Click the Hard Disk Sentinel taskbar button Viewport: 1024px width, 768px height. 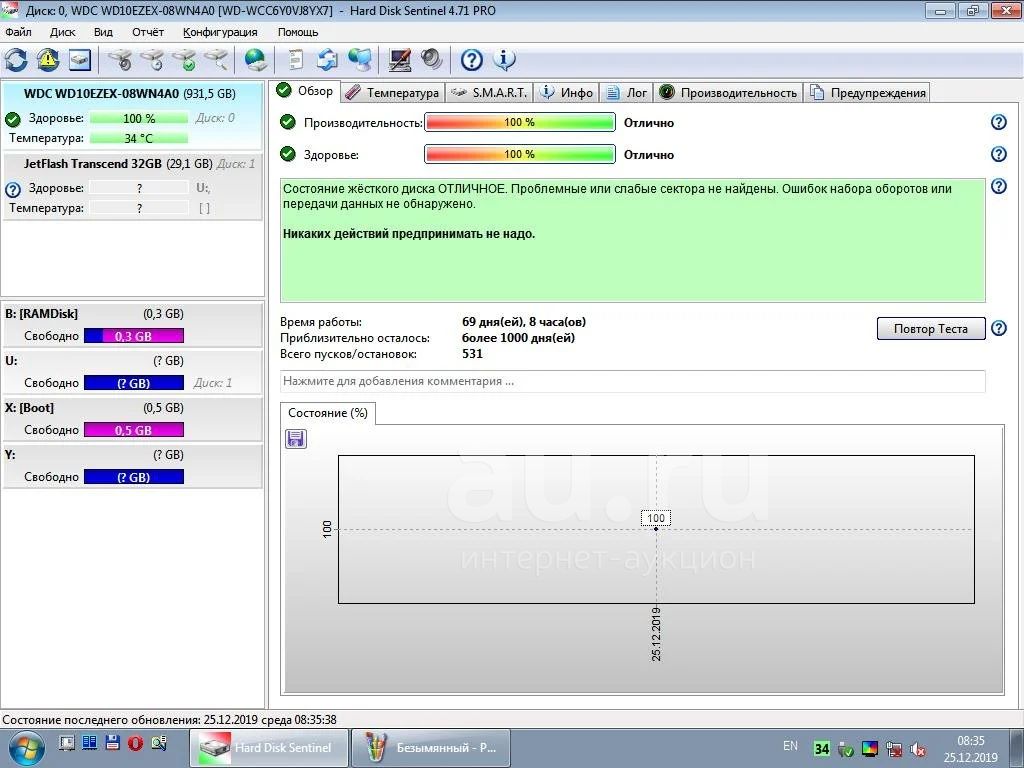[269, 748]
